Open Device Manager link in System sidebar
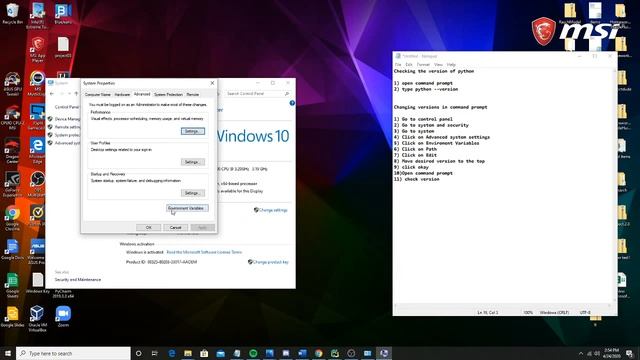Screen dimensions: 640x360 67,119
